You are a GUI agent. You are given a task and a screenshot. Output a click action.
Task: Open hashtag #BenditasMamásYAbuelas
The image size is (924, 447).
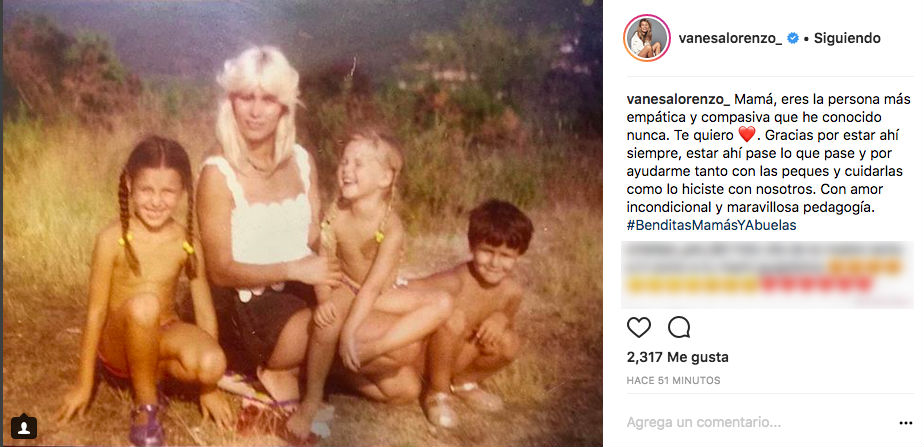711,226
